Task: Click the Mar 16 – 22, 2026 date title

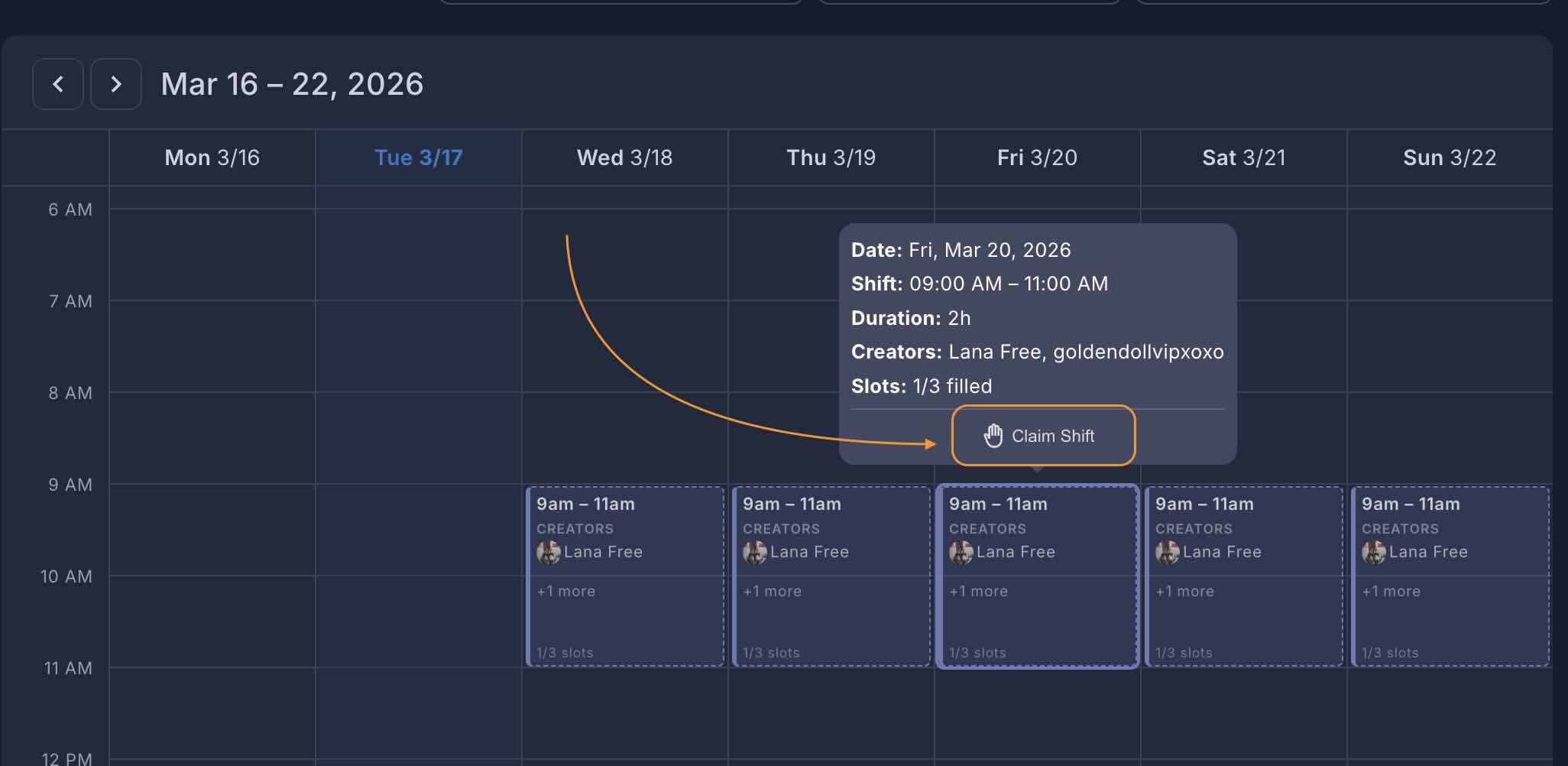Action: (x=292, y=84)
